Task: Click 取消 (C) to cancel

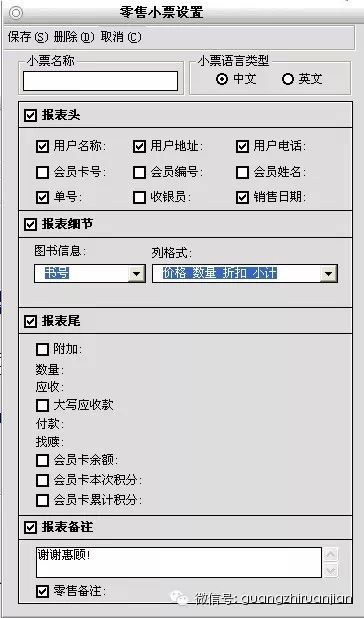Action: tap(121, 37)
